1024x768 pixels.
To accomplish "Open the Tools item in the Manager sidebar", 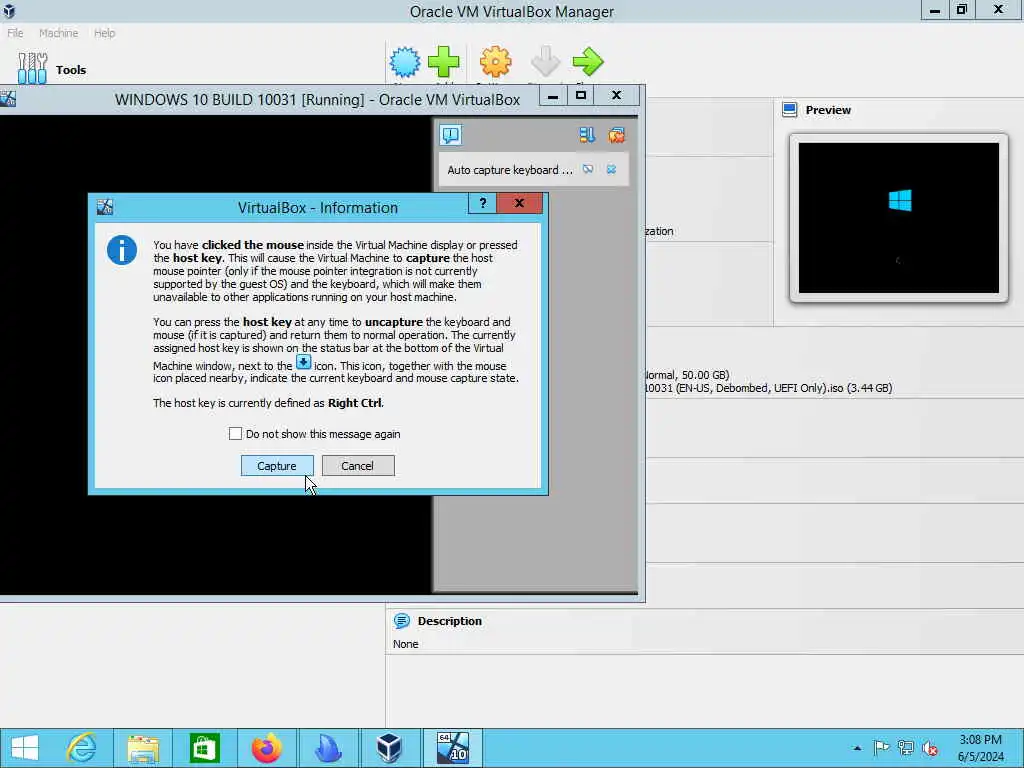I will coord(52,69).
